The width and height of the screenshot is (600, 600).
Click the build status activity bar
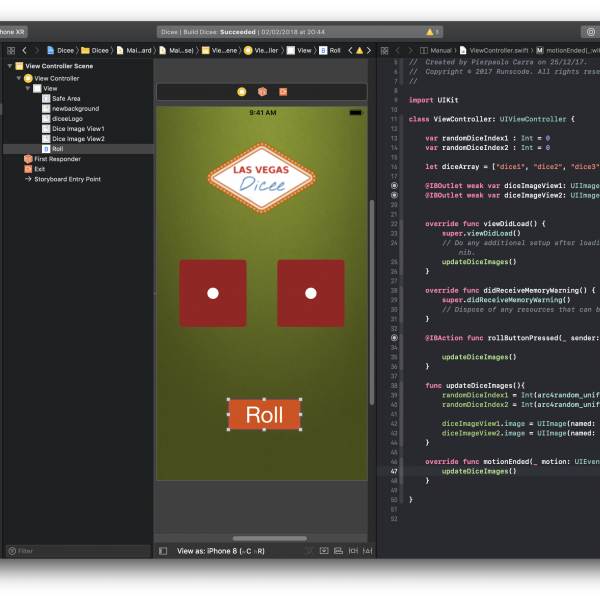click(x=300, y=32)
